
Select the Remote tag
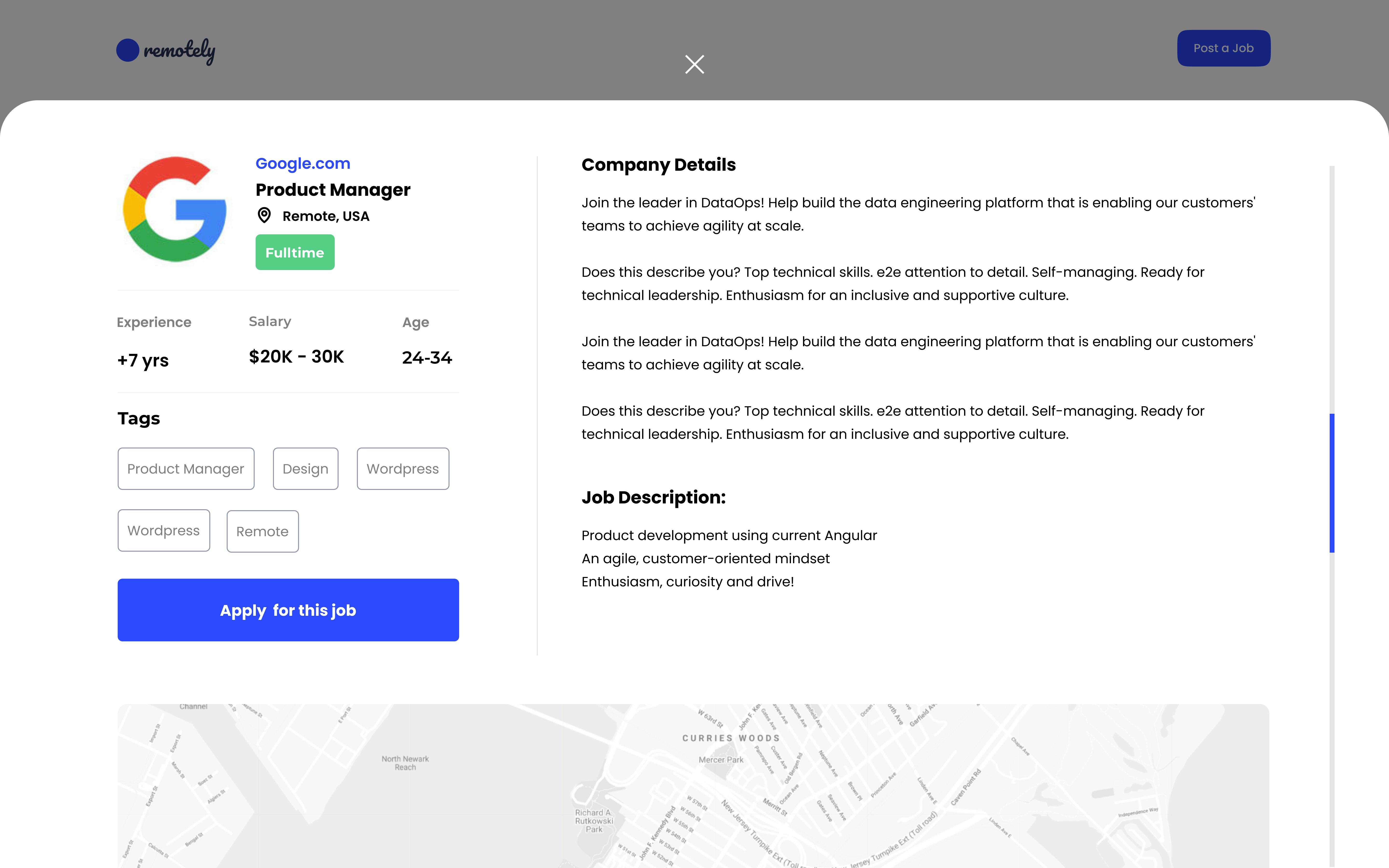point(262,532)
